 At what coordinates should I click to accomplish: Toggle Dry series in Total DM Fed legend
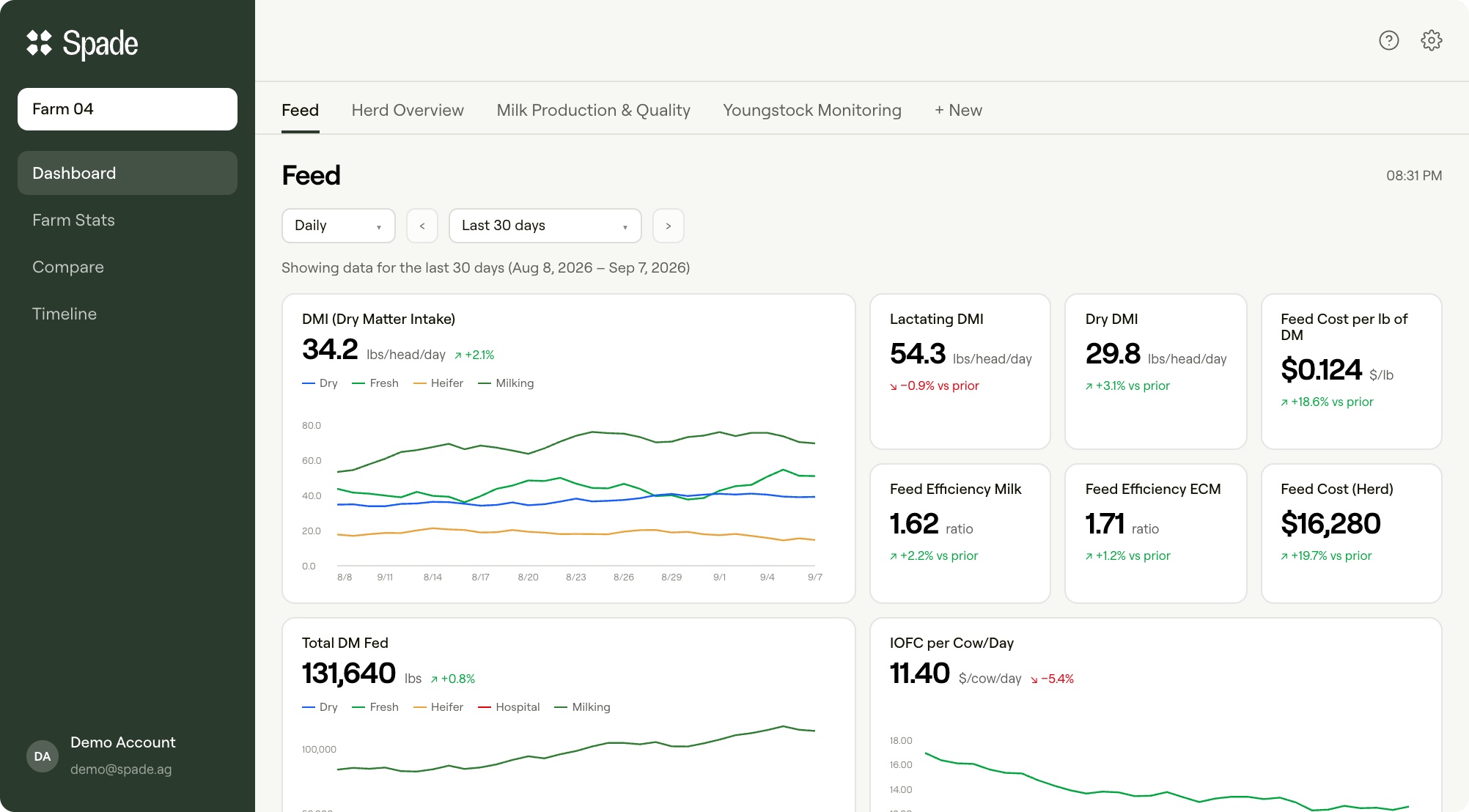[320, 707]
